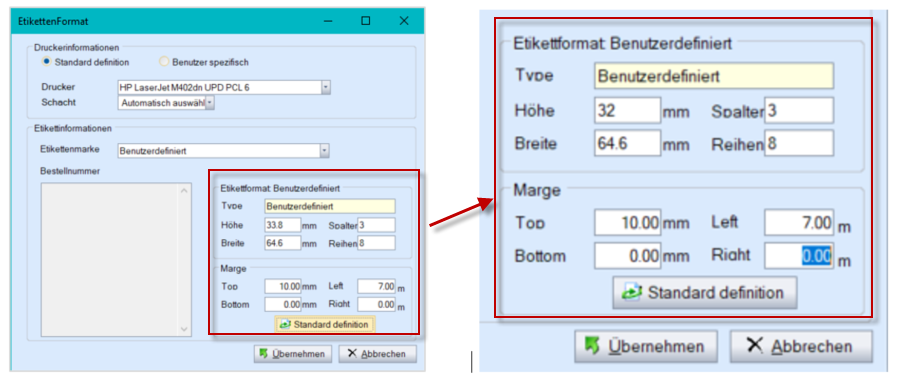Click the enlarged Abbrechen button
The image size is (897, 379).
[801, 346]
